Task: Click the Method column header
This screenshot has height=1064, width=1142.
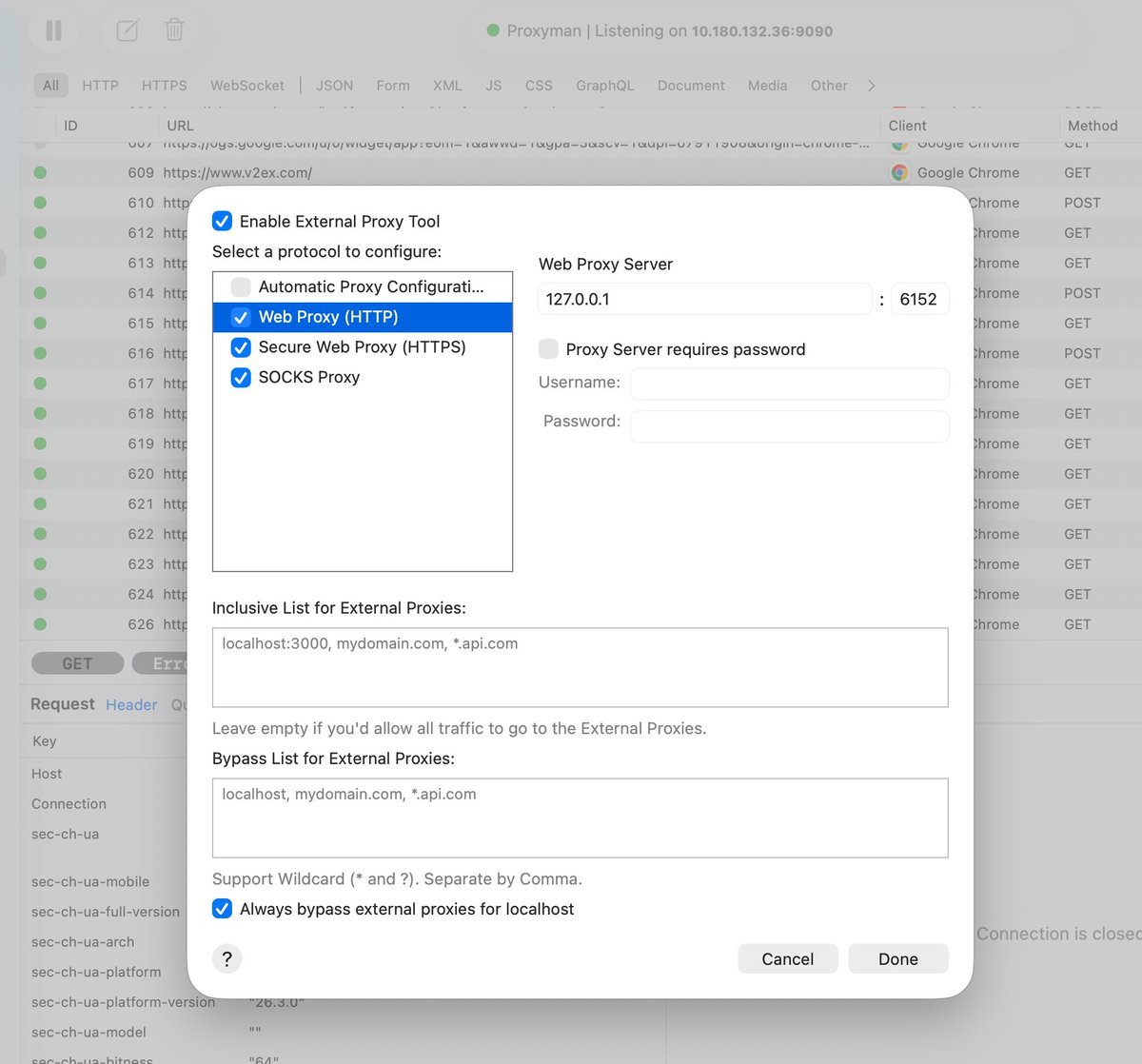Action: pyautogui.click(x=1093, y=126)
